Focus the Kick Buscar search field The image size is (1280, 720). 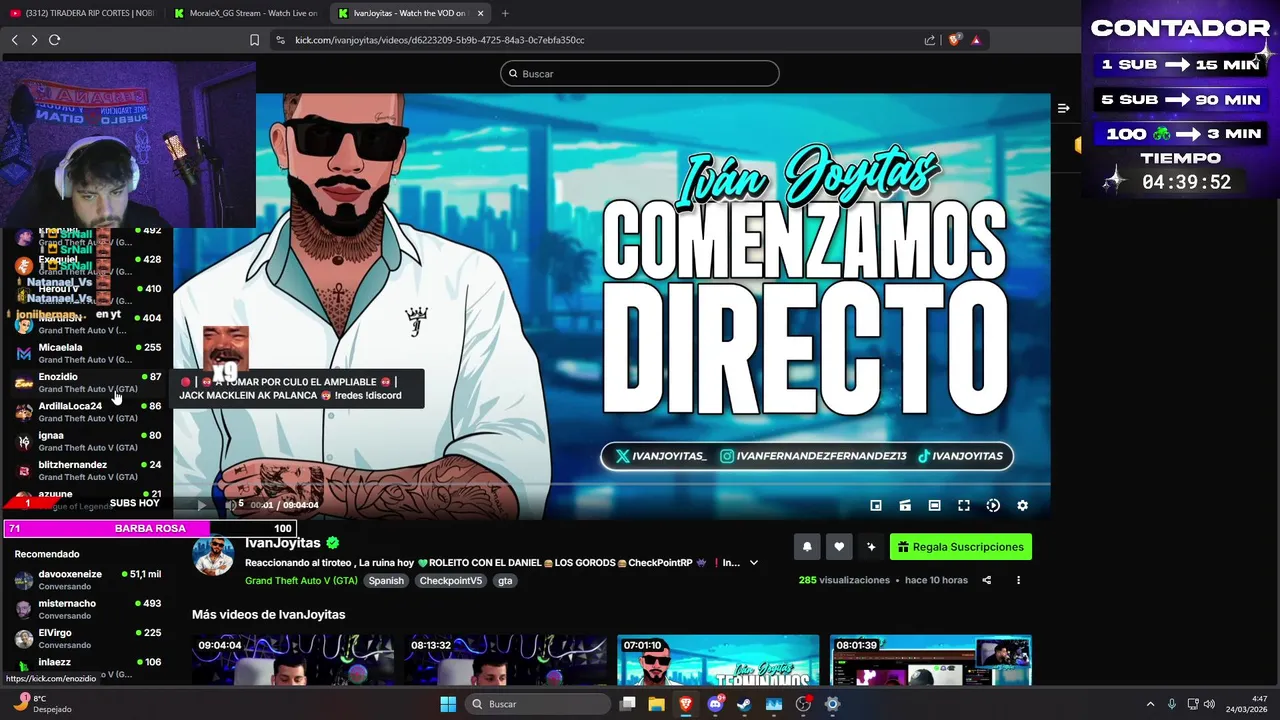(x=640, y=74)
